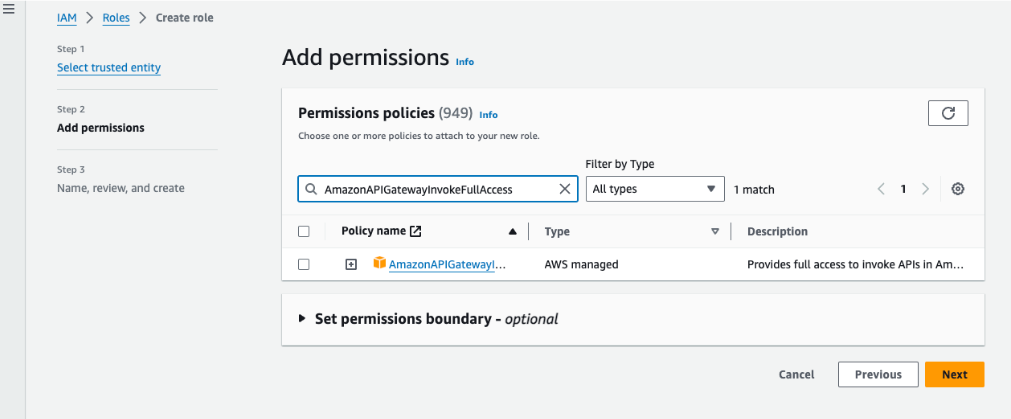
Task: Check the AmazonAPIGatewayInvokeFullAccess policy checkbox
Action: click(x=304, y=265)
